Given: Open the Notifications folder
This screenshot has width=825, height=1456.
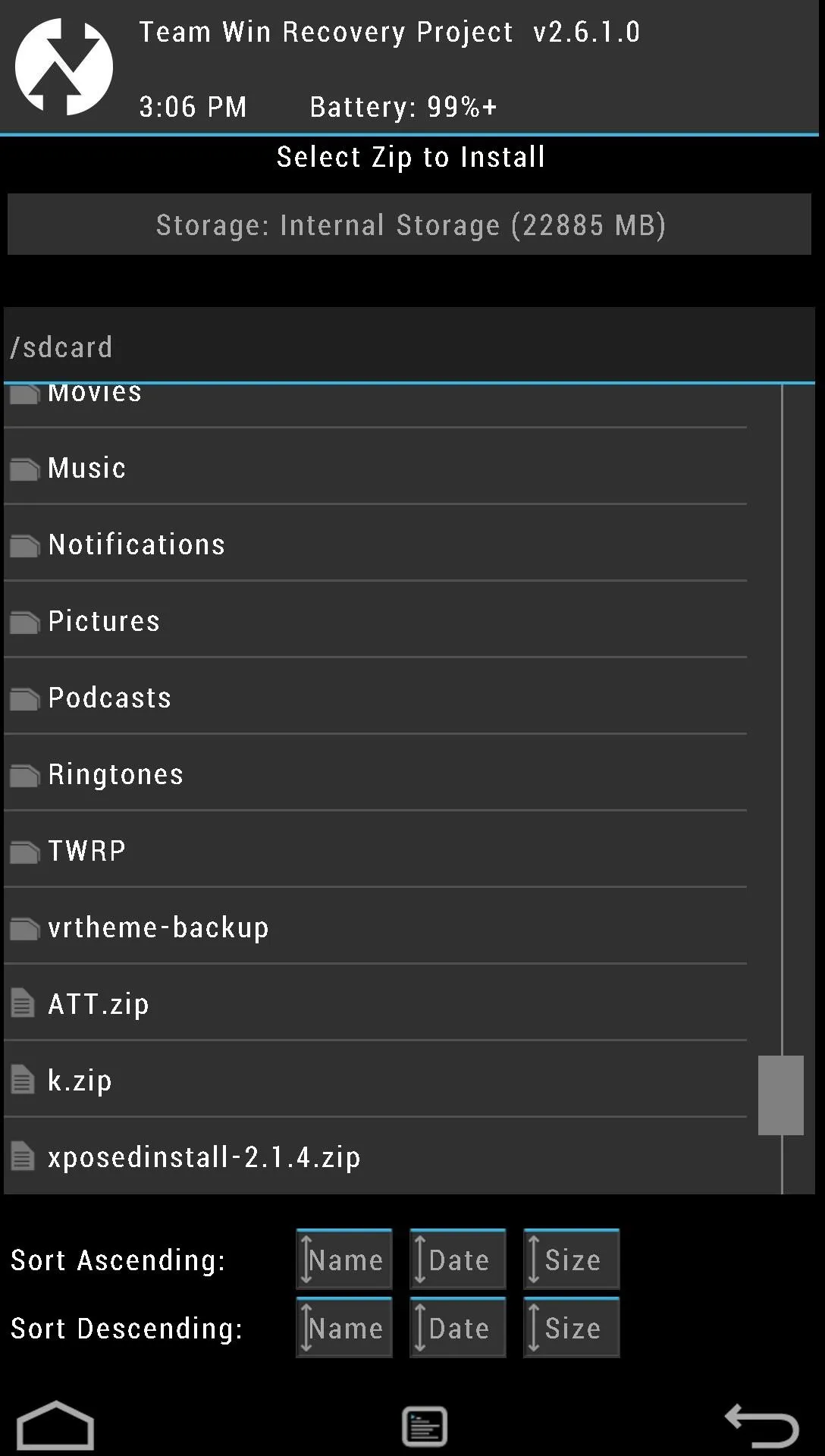Looking at the screenshot, I should (375, 544).
